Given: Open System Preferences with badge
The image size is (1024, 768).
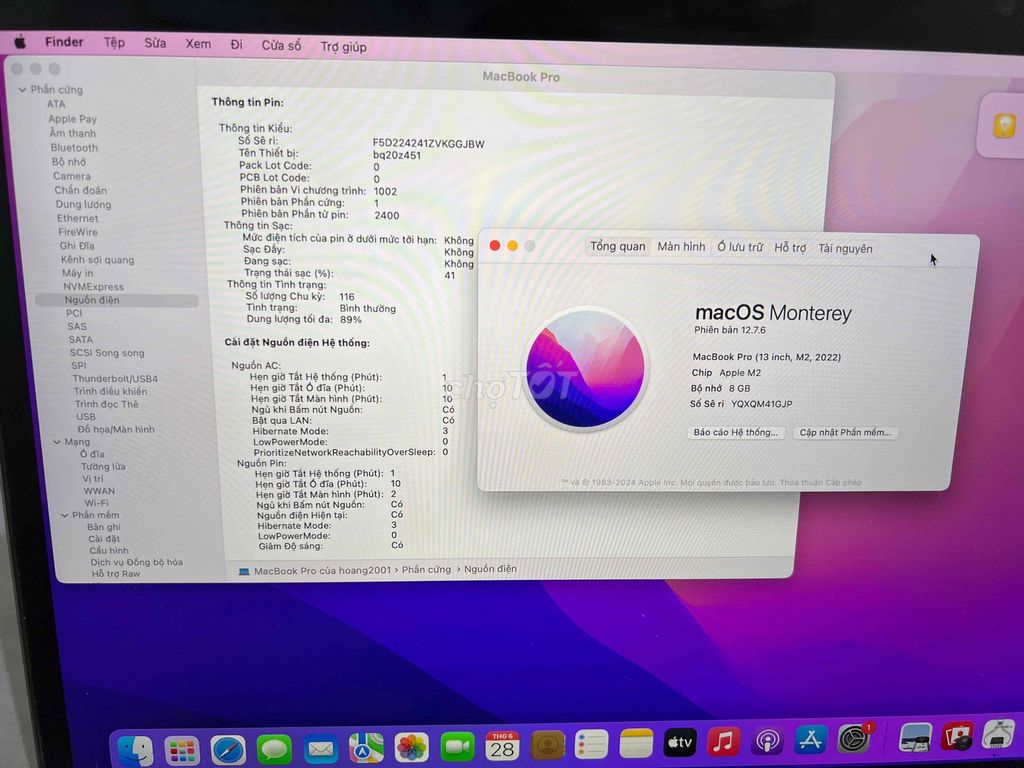Looking at the screenshot, I should tap(854, 739).
